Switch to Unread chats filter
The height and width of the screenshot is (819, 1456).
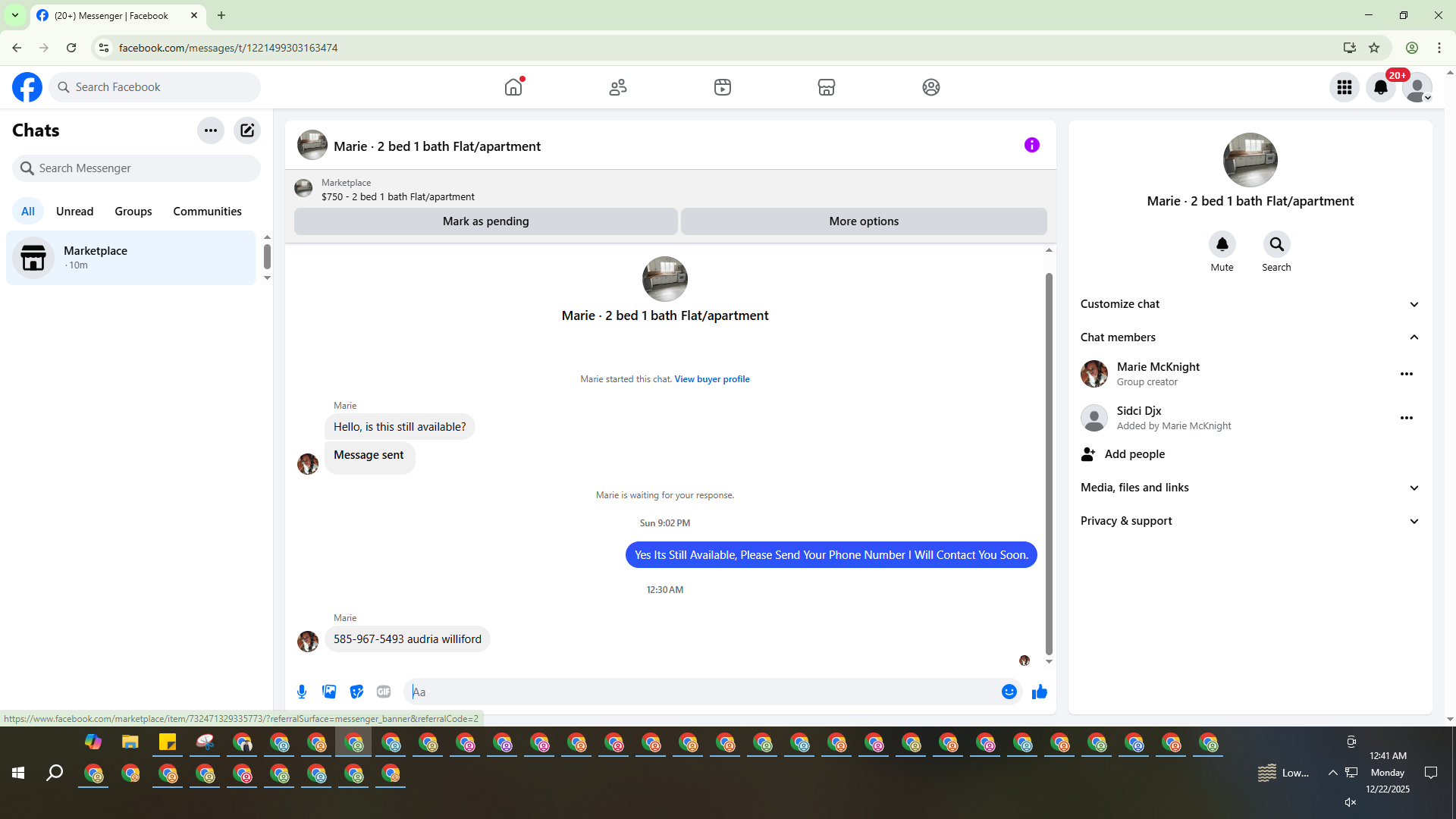(x=75, y=212)
